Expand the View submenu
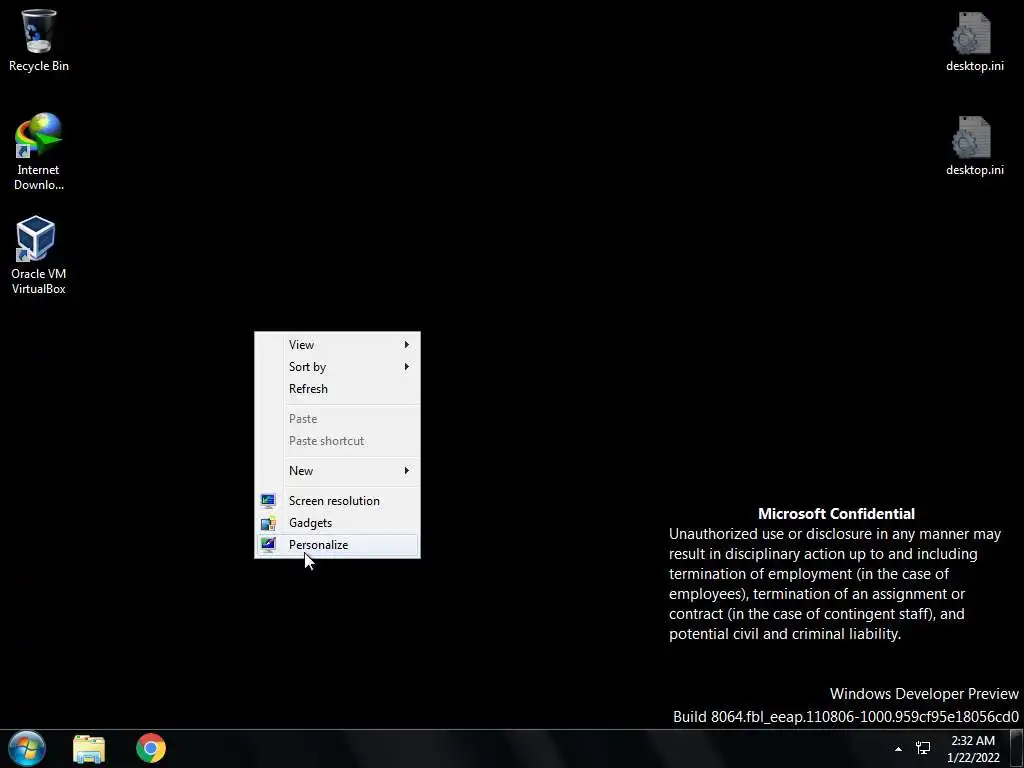The image size is (1024, 768). pyautogui.click(x=337, y=344)
